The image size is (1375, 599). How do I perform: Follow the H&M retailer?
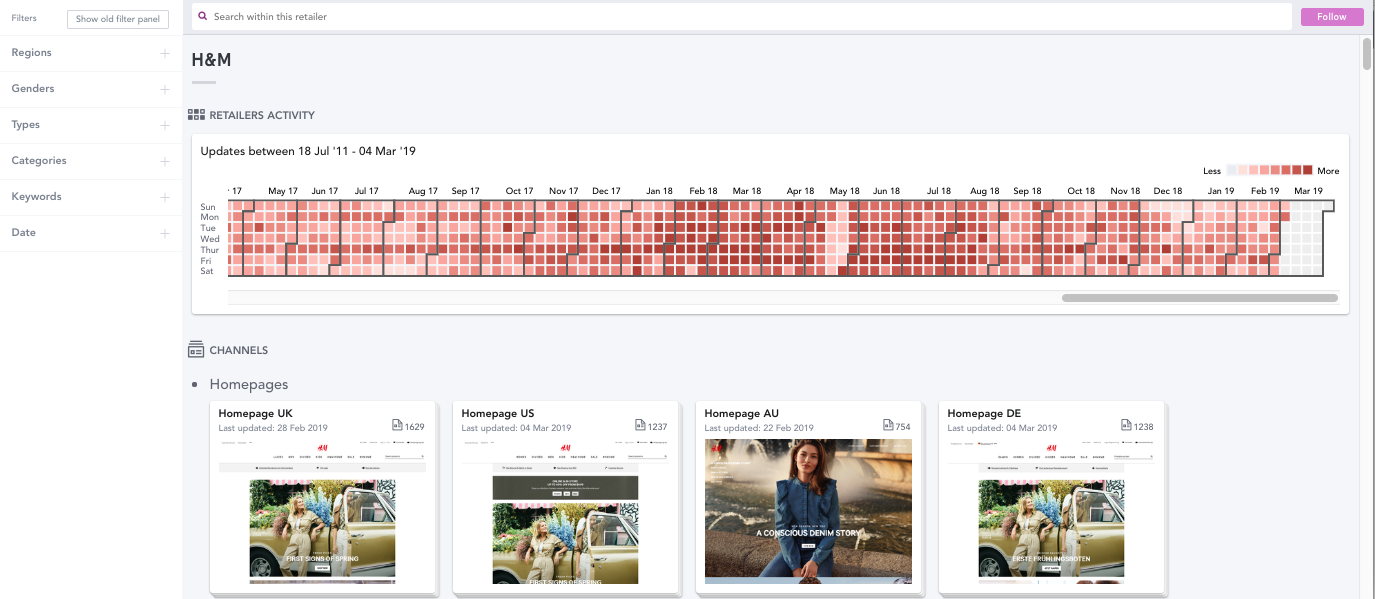[x=1331, y=17]
